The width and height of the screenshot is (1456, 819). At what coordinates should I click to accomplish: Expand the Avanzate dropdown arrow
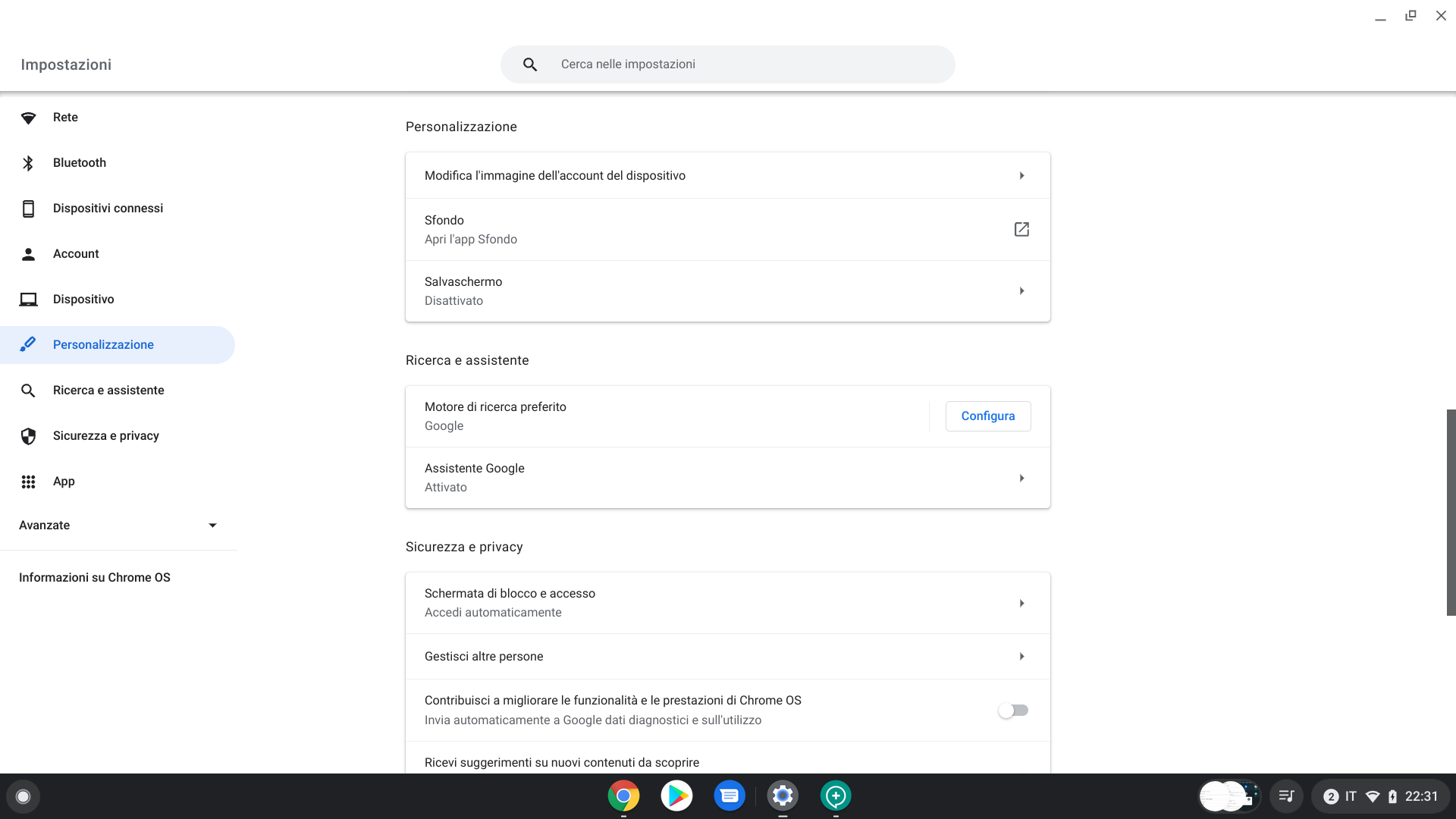(x=212, y=526)
